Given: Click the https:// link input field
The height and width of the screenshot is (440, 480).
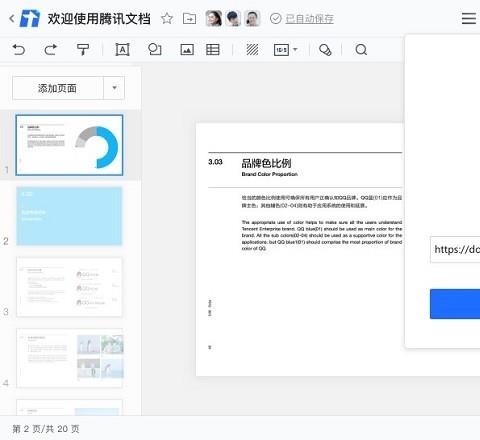Looking at the screenshot, I should (455, 249).
